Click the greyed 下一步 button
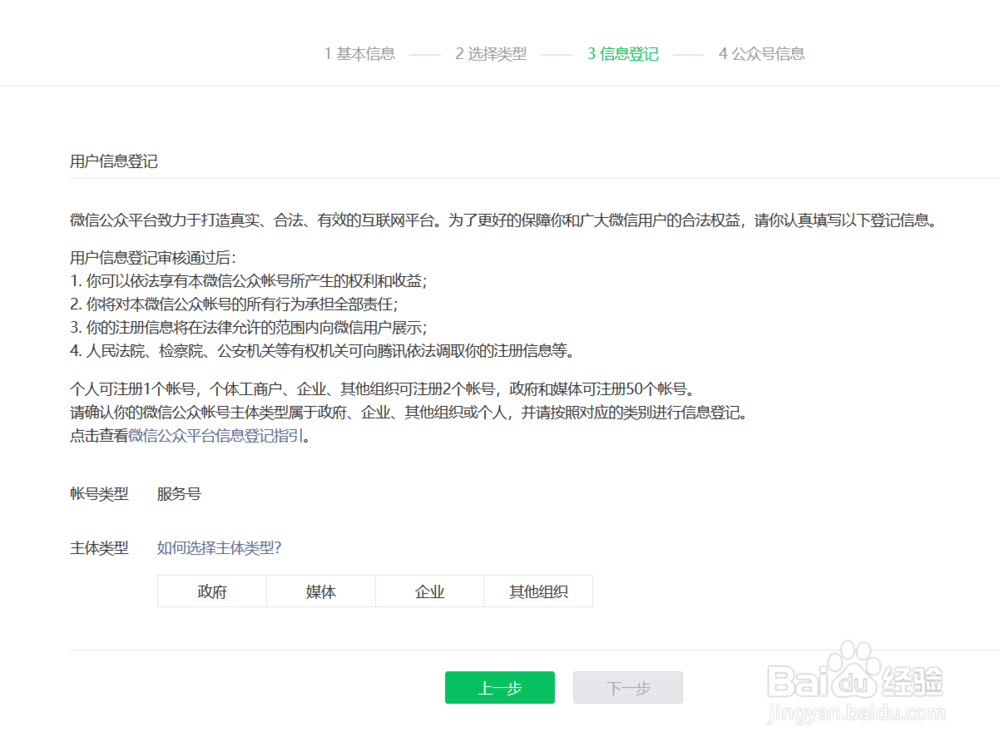Screen dimensions: 1000x747 [628, 688]
